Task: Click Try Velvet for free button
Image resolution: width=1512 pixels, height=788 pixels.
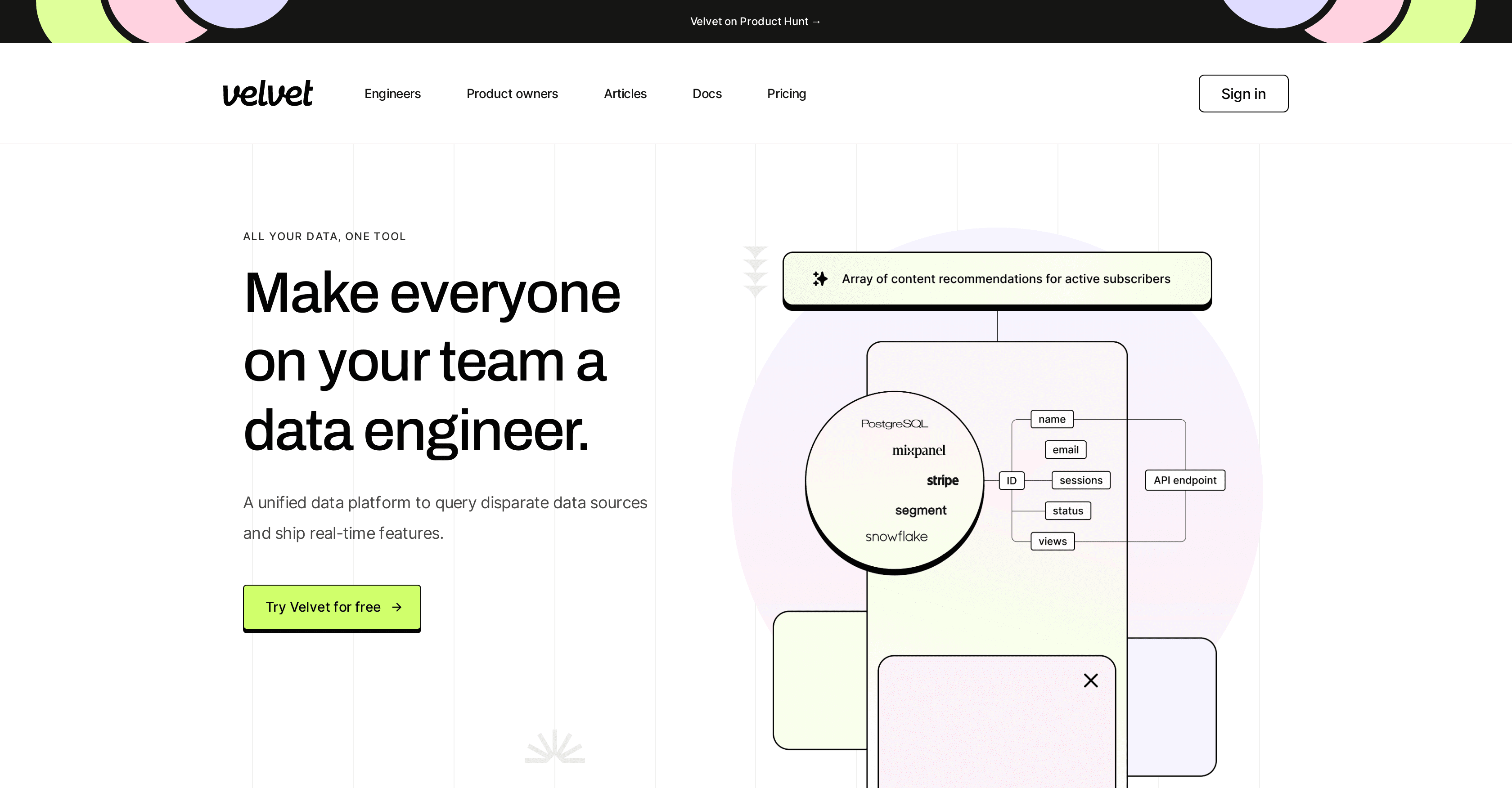Action: click(332, 607)
